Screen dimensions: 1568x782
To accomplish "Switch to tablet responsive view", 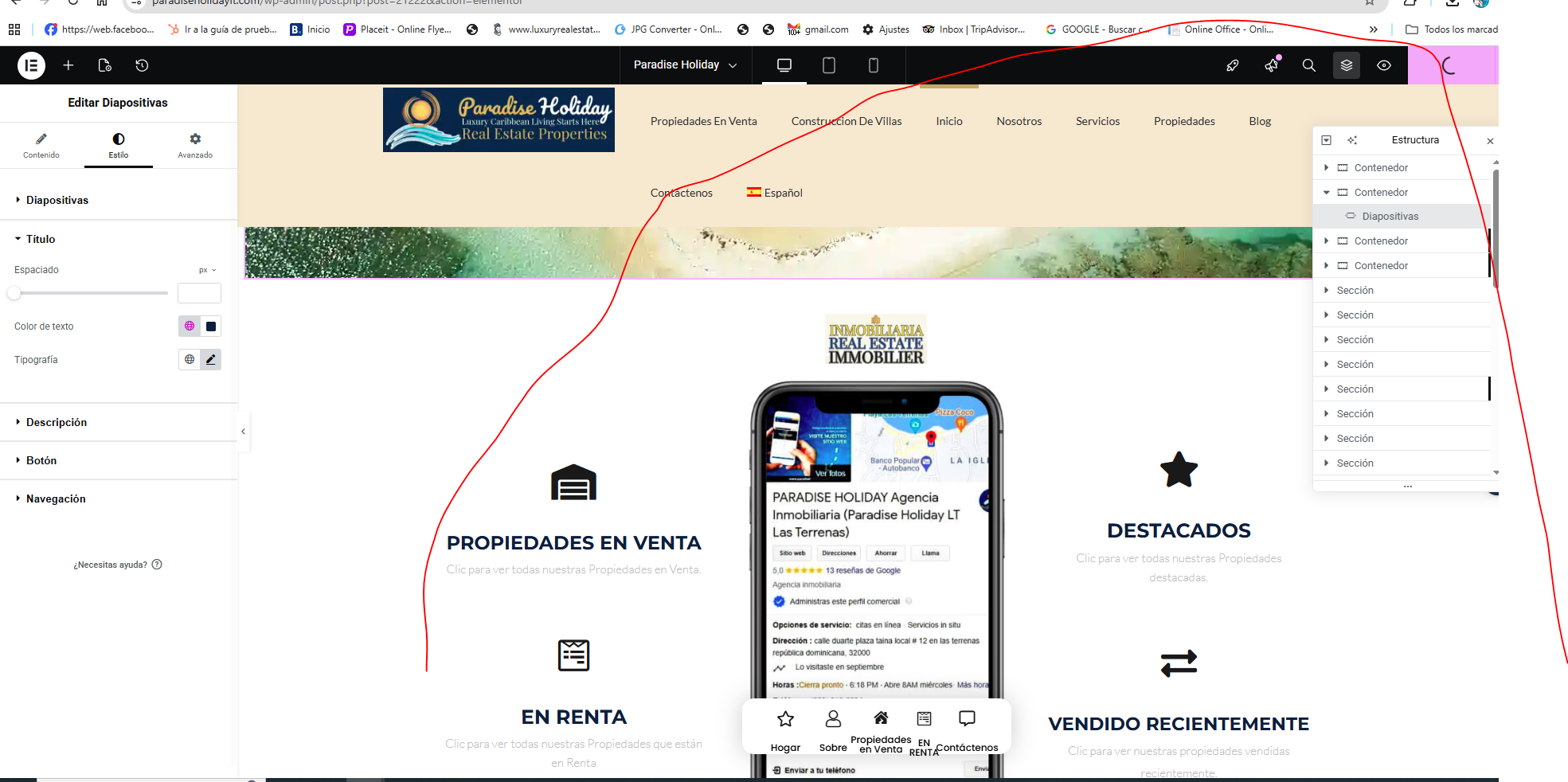I will [x=829, y=65].
